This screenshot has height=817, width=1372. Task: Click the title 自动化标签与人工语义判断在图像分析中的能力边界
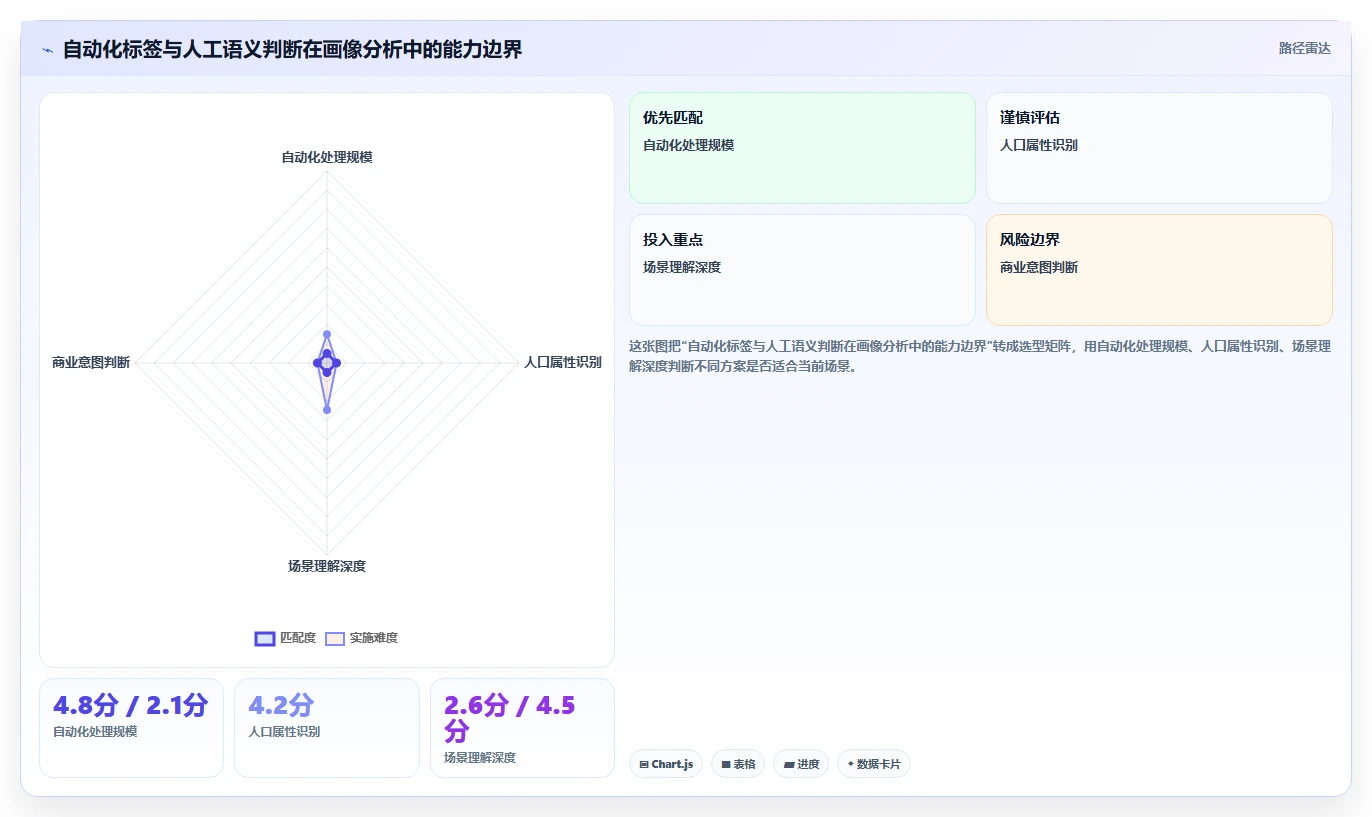(292, 49)
